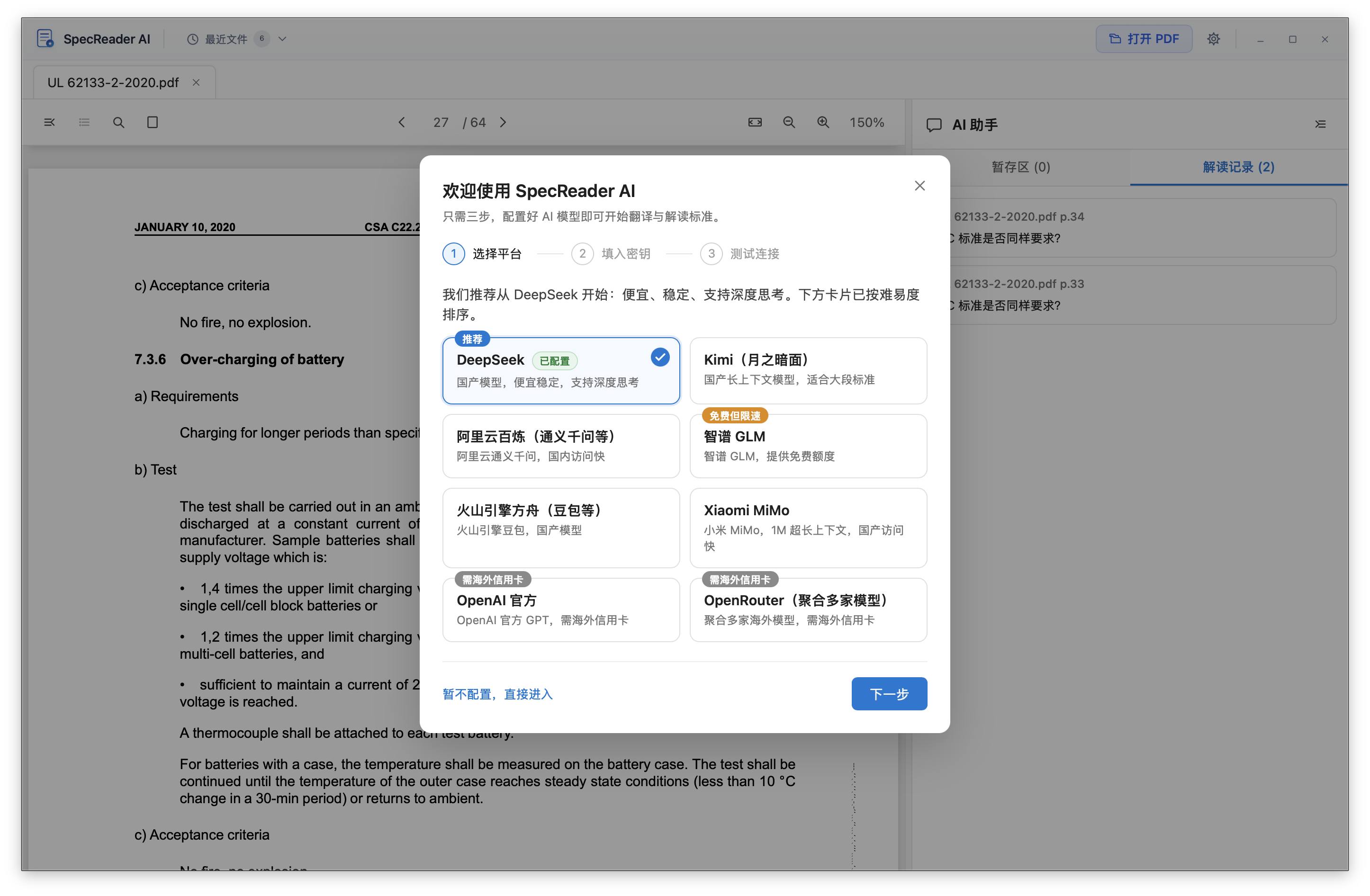Collapse the AI assistant panel icon
1370x896 pixels.
[1320, 124]
